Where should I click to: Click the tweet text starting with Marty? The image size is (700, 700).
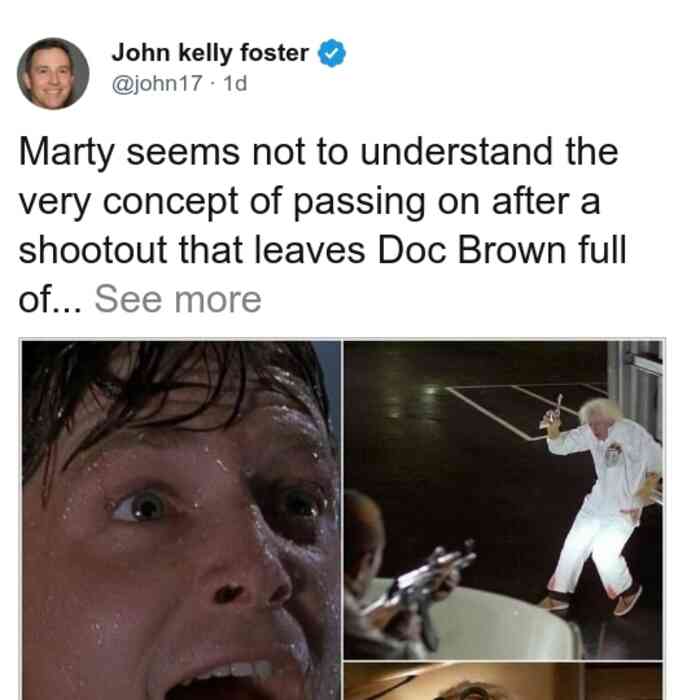point(322,225)
